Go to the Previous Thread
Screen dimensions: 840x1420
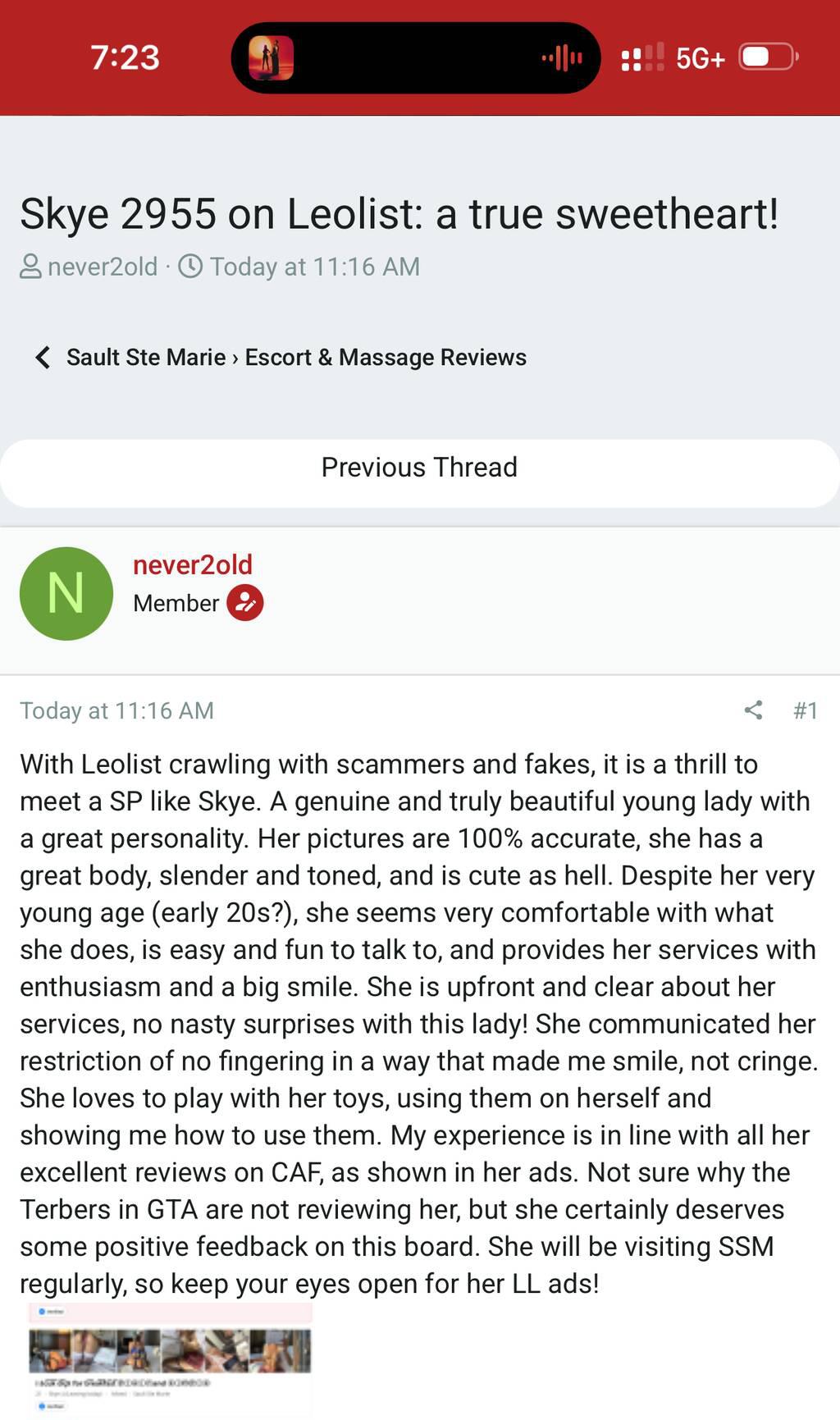[419, 468]
